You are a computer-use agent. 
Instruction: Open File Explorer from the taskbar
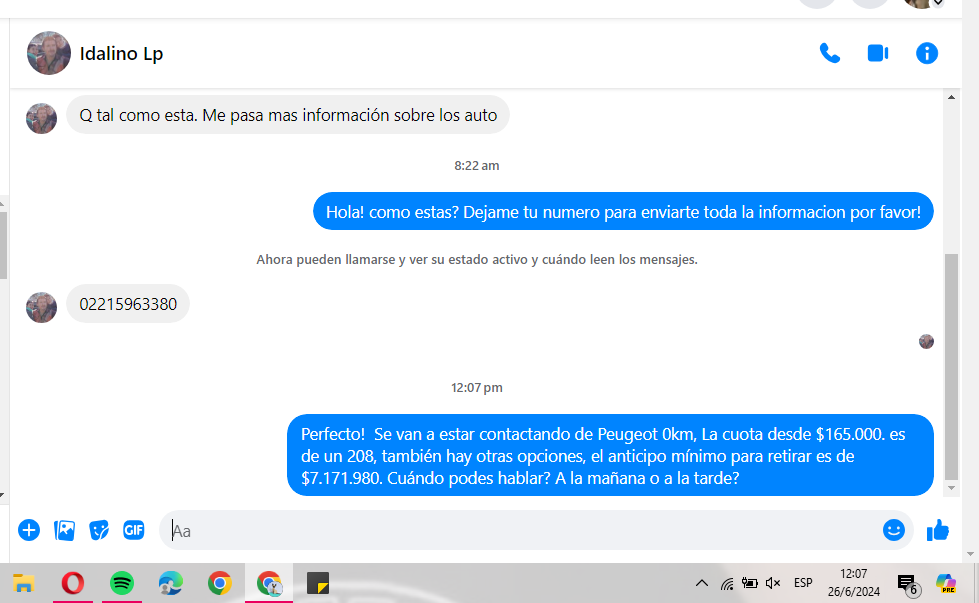click(23, 583)
